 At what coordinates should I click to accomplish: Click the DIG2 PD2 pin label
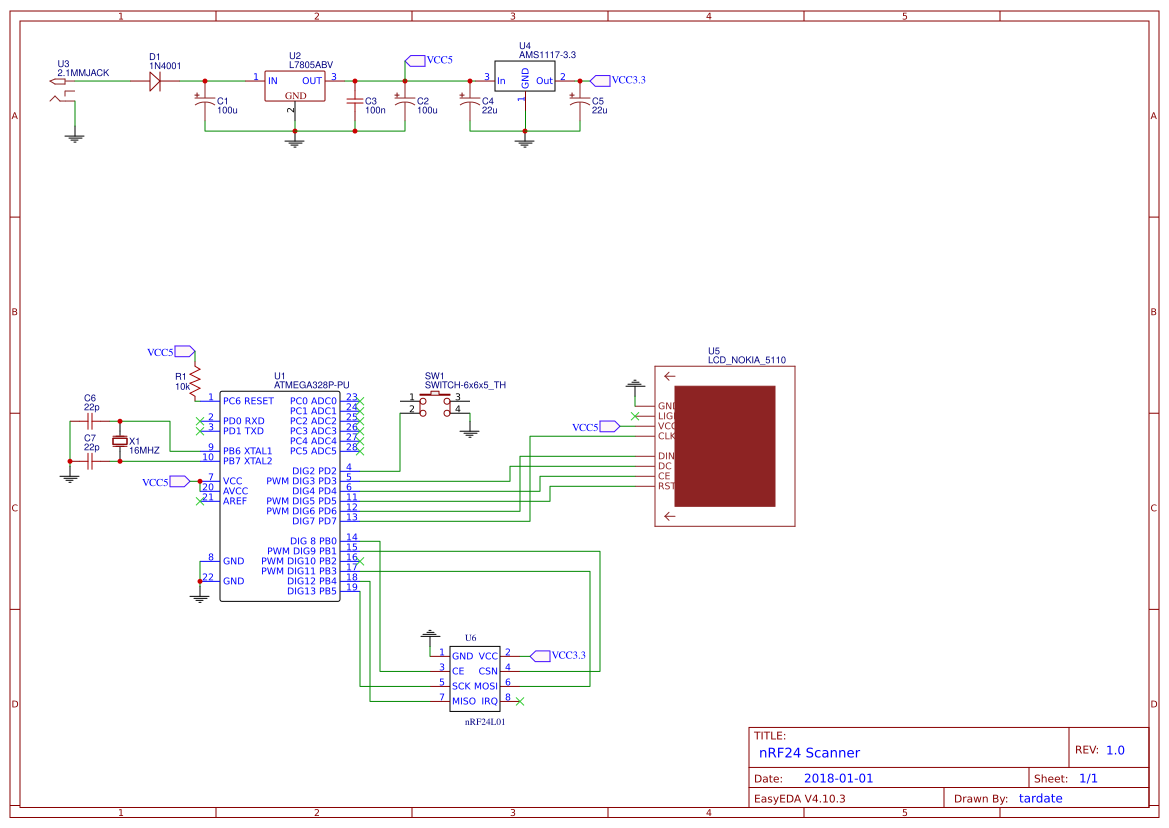click(315, 471)
